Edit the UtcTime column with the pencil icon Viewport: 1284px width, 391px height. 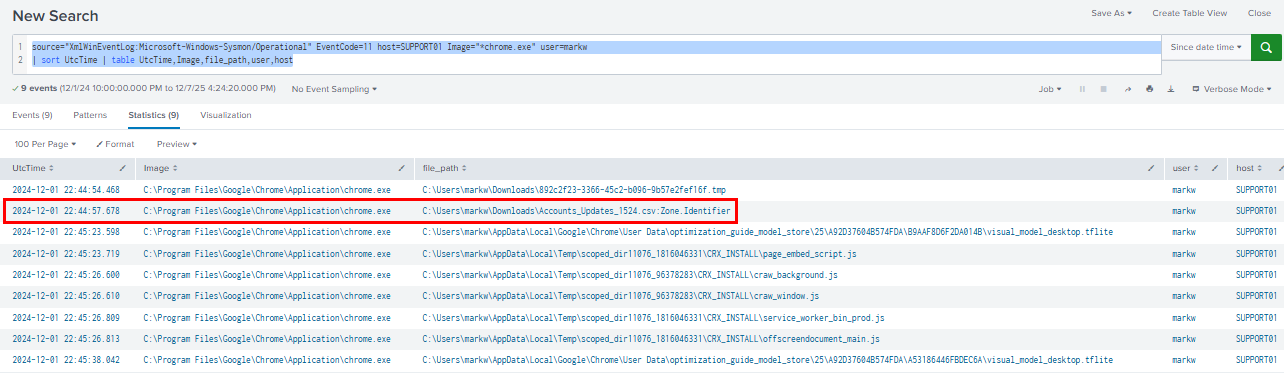(x=122, y=168)
